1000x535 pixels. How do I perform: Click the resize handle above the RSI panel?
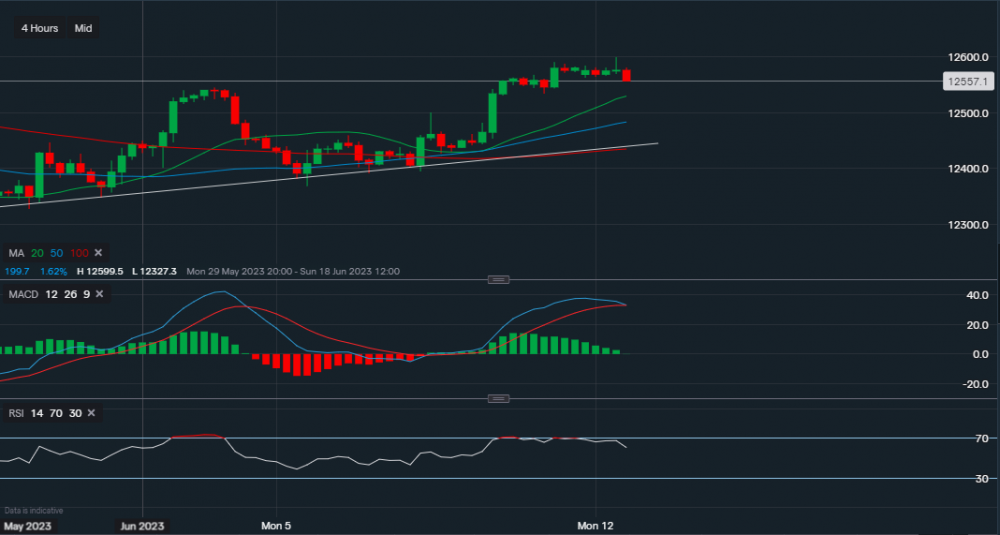(x=499, y=399)
